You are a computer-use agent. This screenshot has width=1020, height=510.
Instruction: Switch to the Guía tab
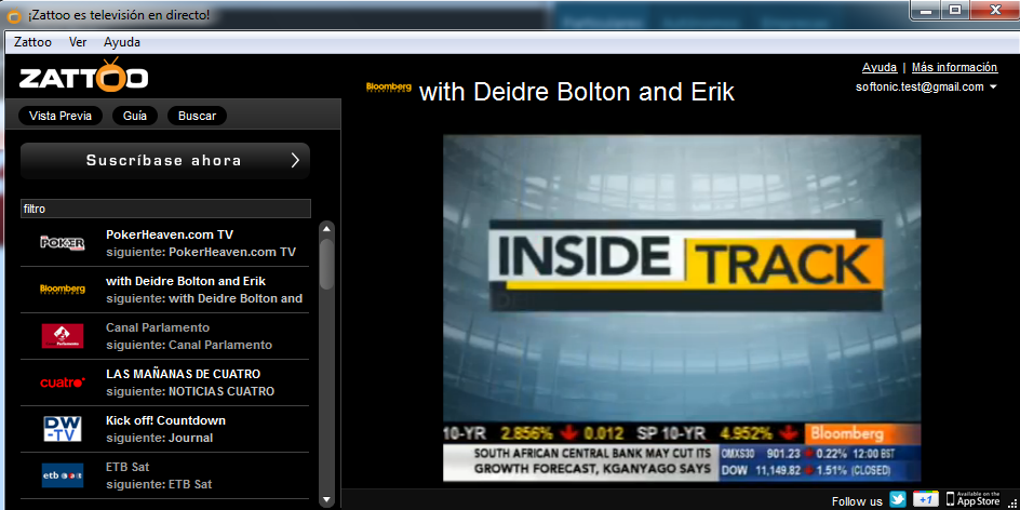point(135,116)
